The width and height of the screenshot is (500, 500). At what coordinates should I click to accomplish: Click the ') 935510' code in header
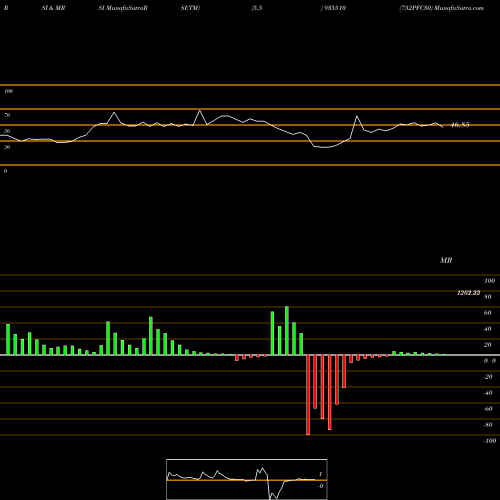point(333,8)
